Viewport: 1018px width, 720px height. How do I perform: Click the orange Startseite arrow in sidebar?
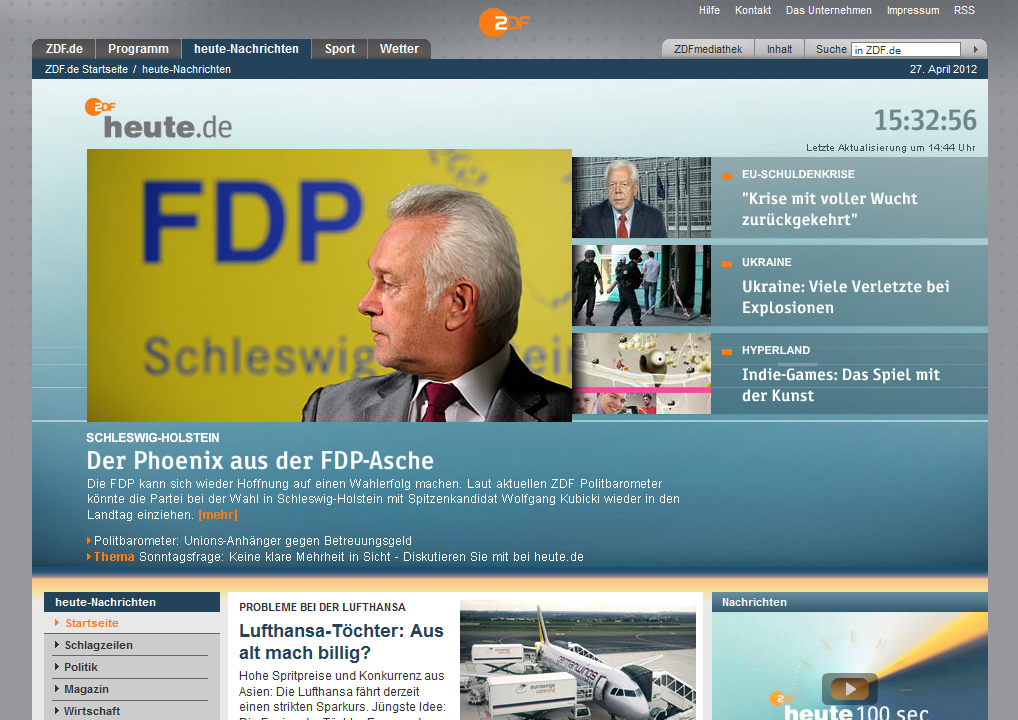tap(57, 623)
